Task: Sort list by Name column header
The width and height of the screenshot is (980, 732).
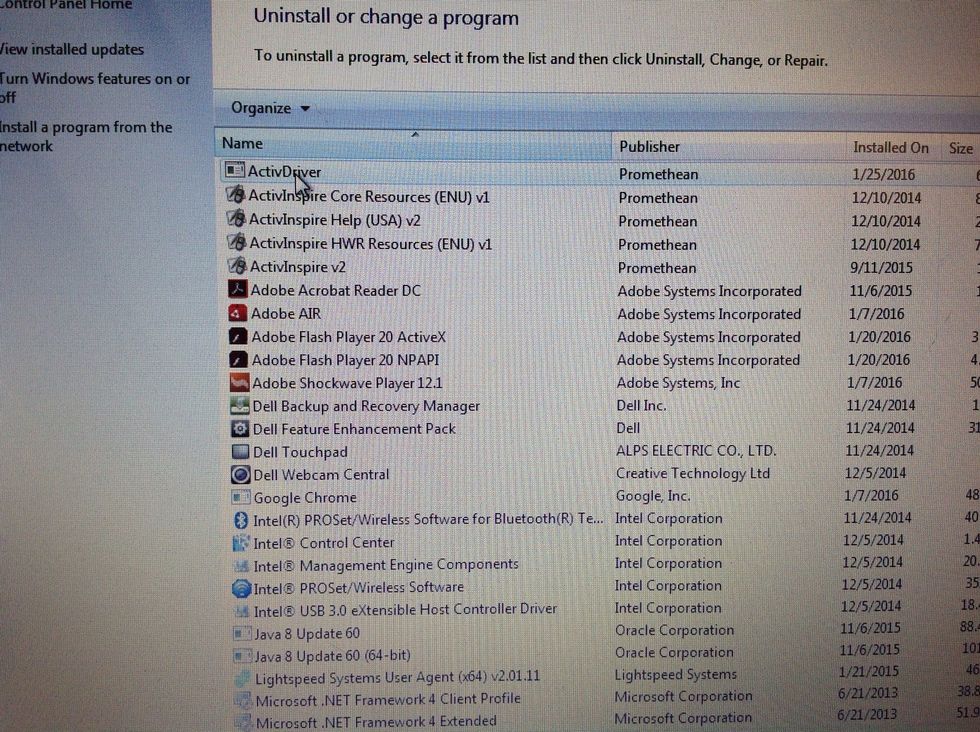Action: coord(243,144)
